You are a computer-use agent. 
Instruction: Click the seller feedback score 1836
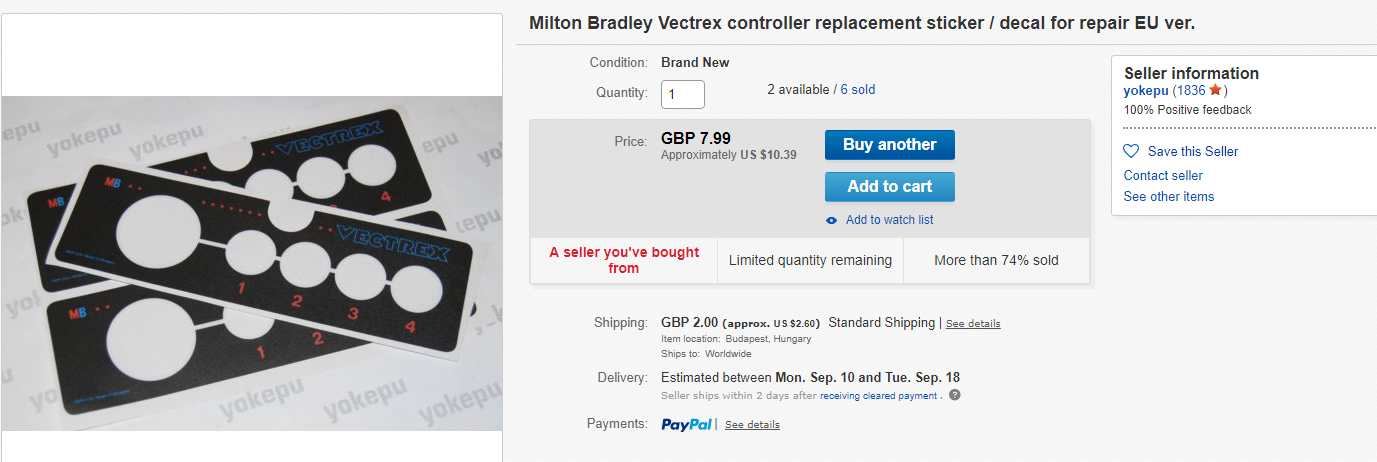tap(1190, 90)
